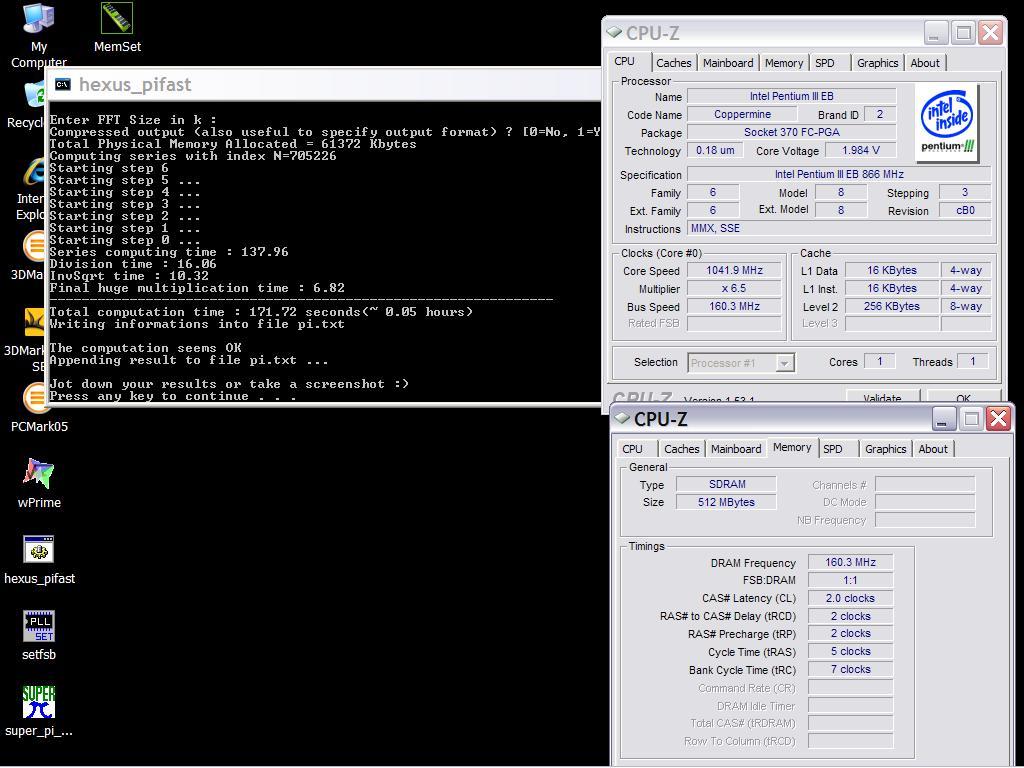Viewport: 1024px width, 768px height.
Task: Click the Intel Inside Pentium III logo
Action: coord(947,123)
